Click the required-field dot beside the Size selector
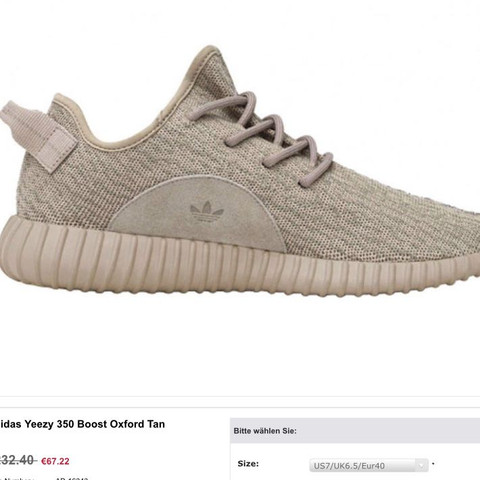 (x=433, y=463)
